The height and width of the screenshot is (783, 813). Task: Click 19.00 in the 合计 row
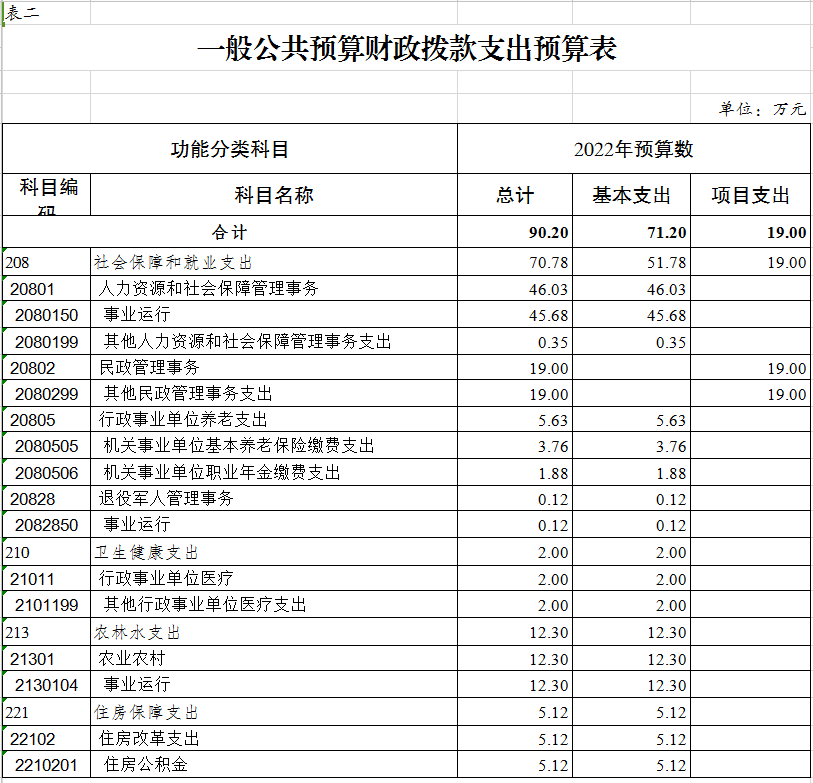[787, 232]
